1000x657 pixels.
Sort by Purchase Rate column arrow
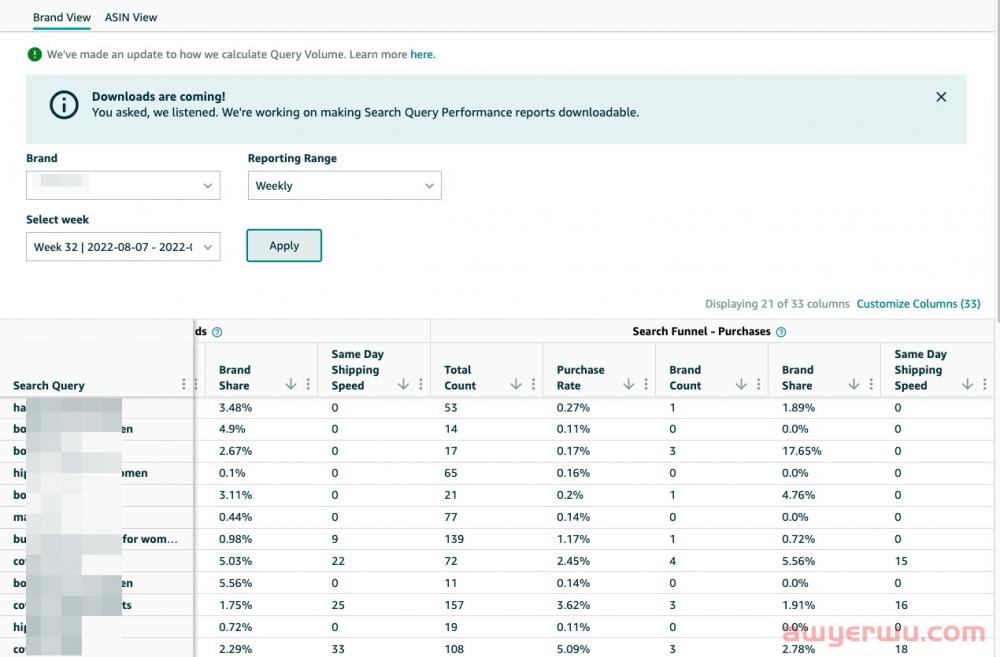coord(629,385)
